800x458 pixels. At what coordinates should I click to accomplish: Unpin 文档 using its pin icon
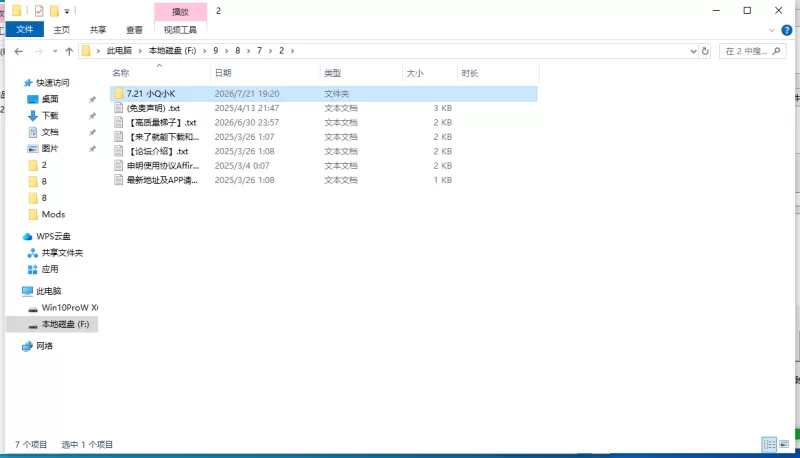click(x=92, y=132)
